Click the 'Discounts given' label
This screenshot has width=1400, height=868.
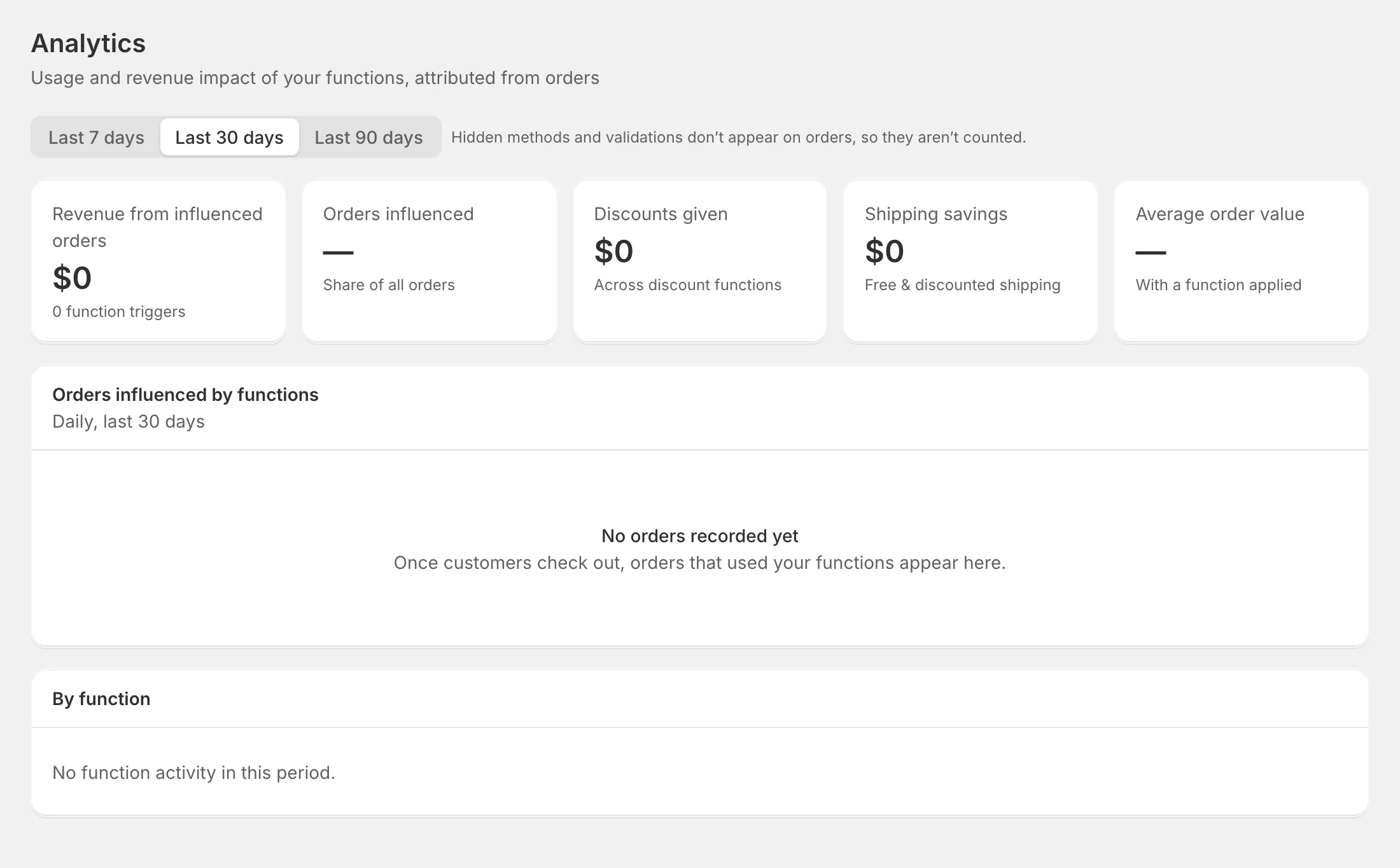point(661,214)
